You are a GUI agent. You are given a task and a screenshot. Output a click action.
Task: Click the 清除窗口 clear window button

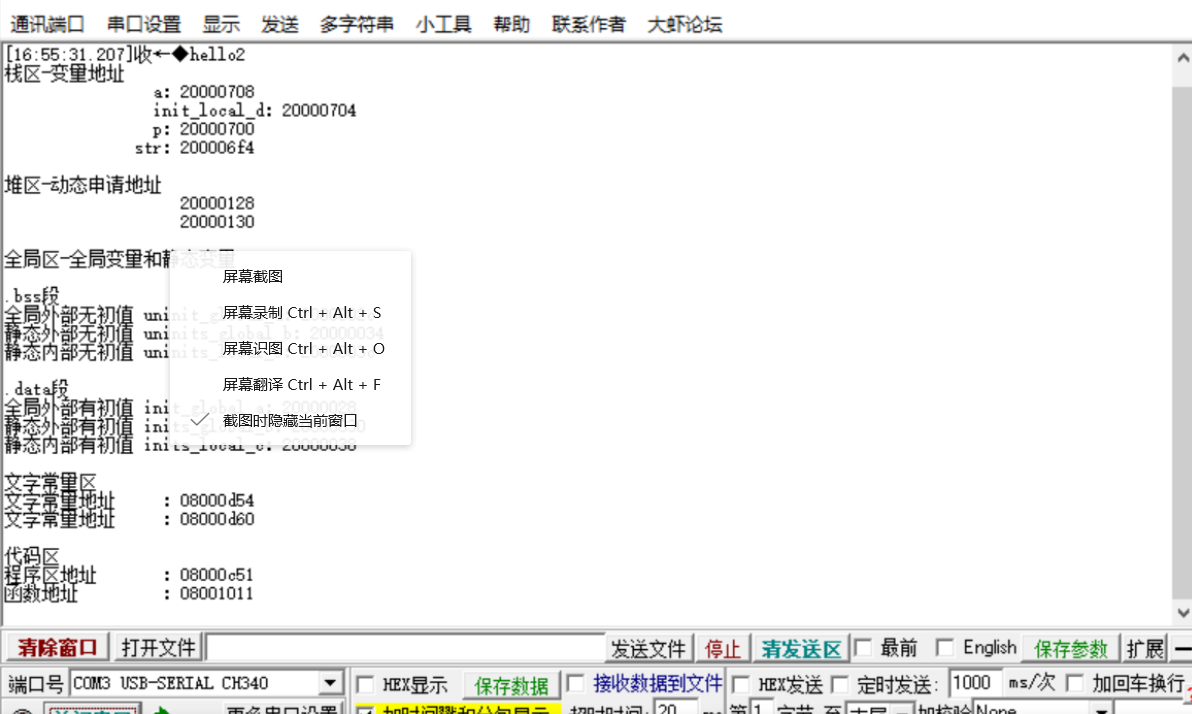click(55, 648)
